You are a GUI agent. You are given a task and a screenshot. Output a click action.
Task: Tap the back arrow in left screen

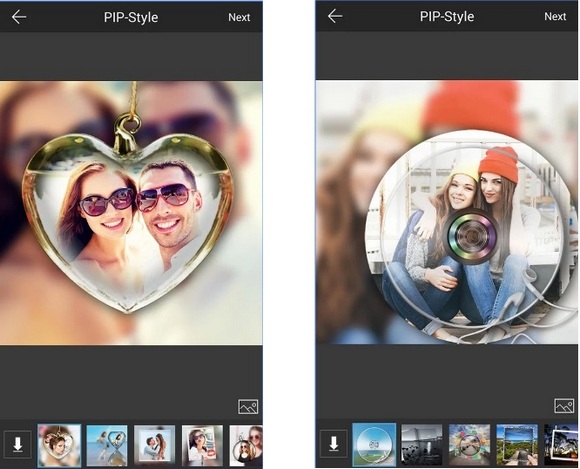[x=19, y=17]
